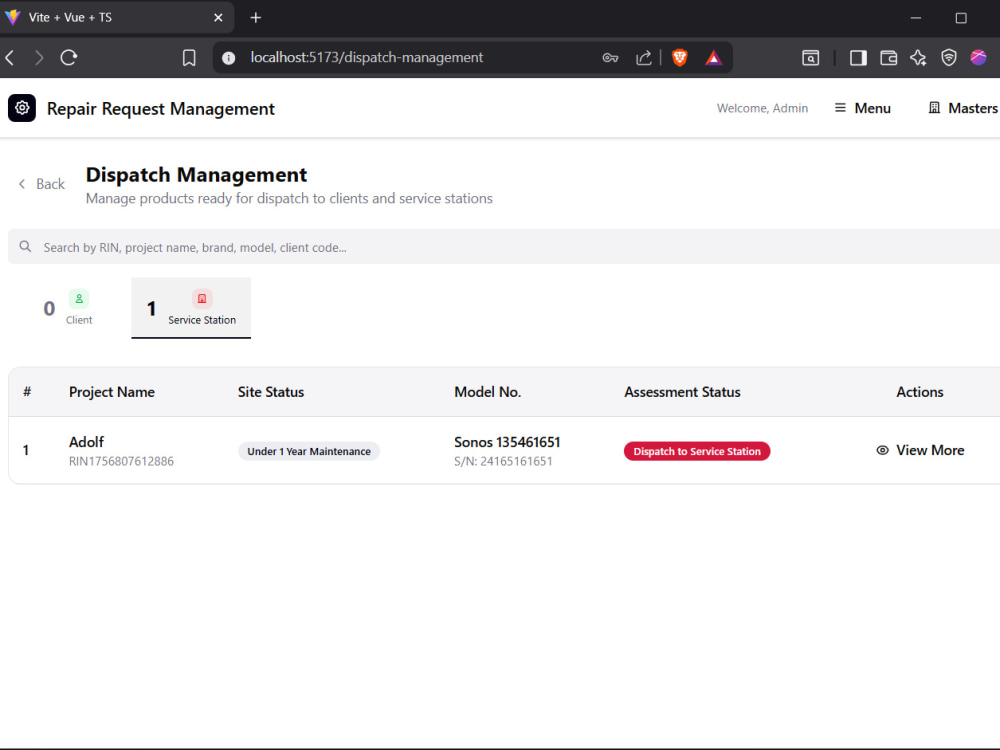Click the Assessment Status column header
The height and width of the screenshot is (750, 1000).
click(x=682, y=392)
